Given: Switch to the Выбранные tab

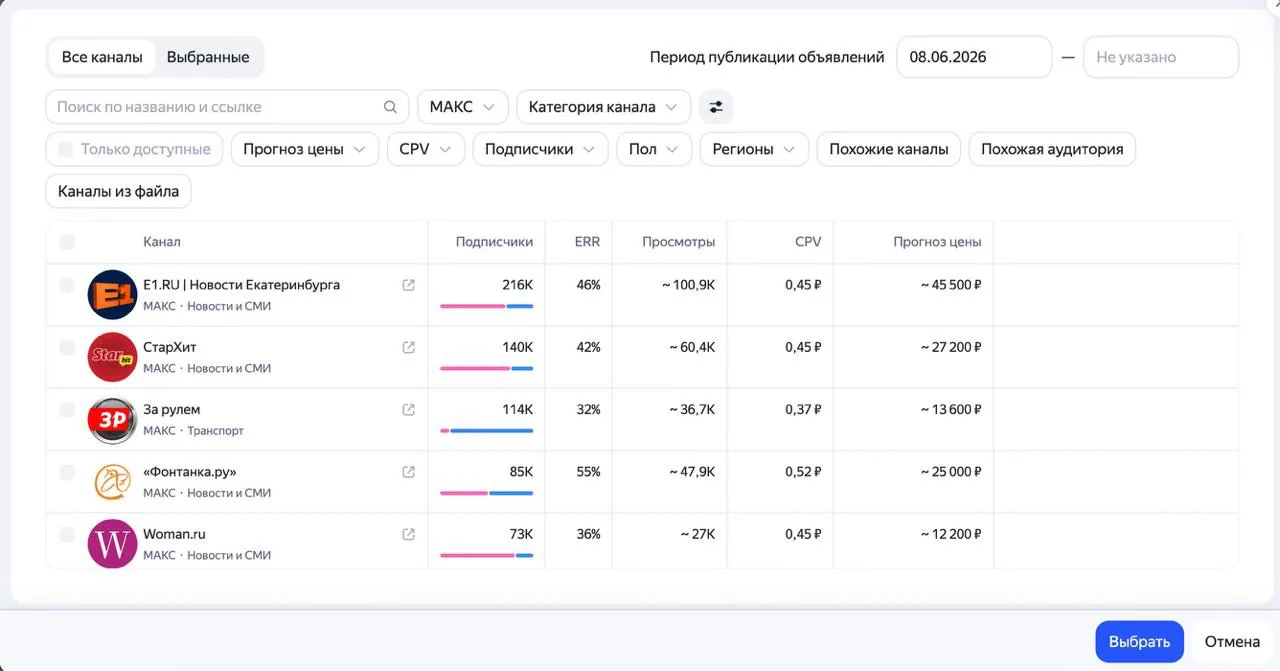Looking at the screenshot, I should pos(208,57).
